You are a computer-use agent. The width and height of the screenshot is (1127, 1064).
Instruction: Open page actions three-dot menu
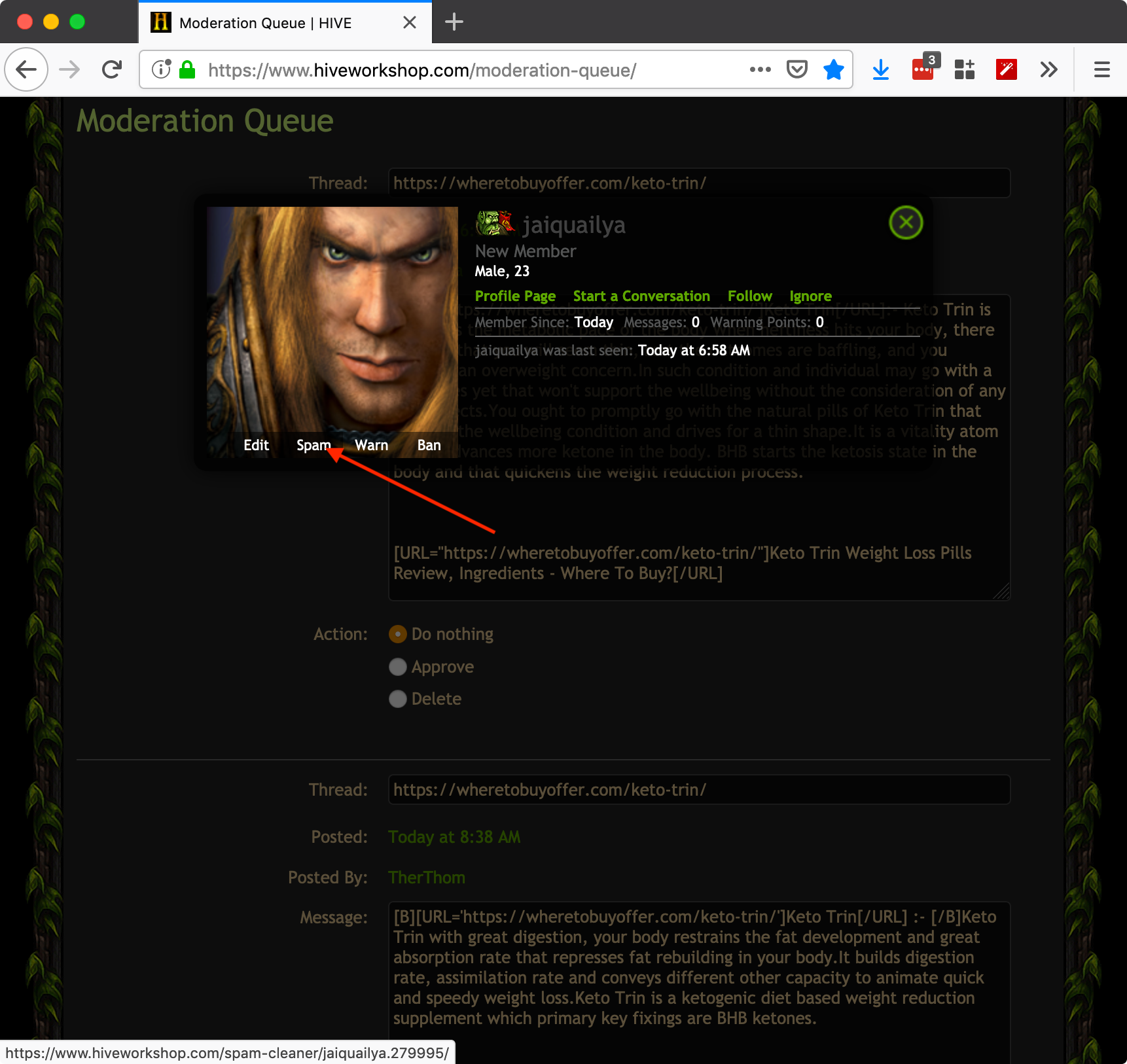click(x=760, y=69)
